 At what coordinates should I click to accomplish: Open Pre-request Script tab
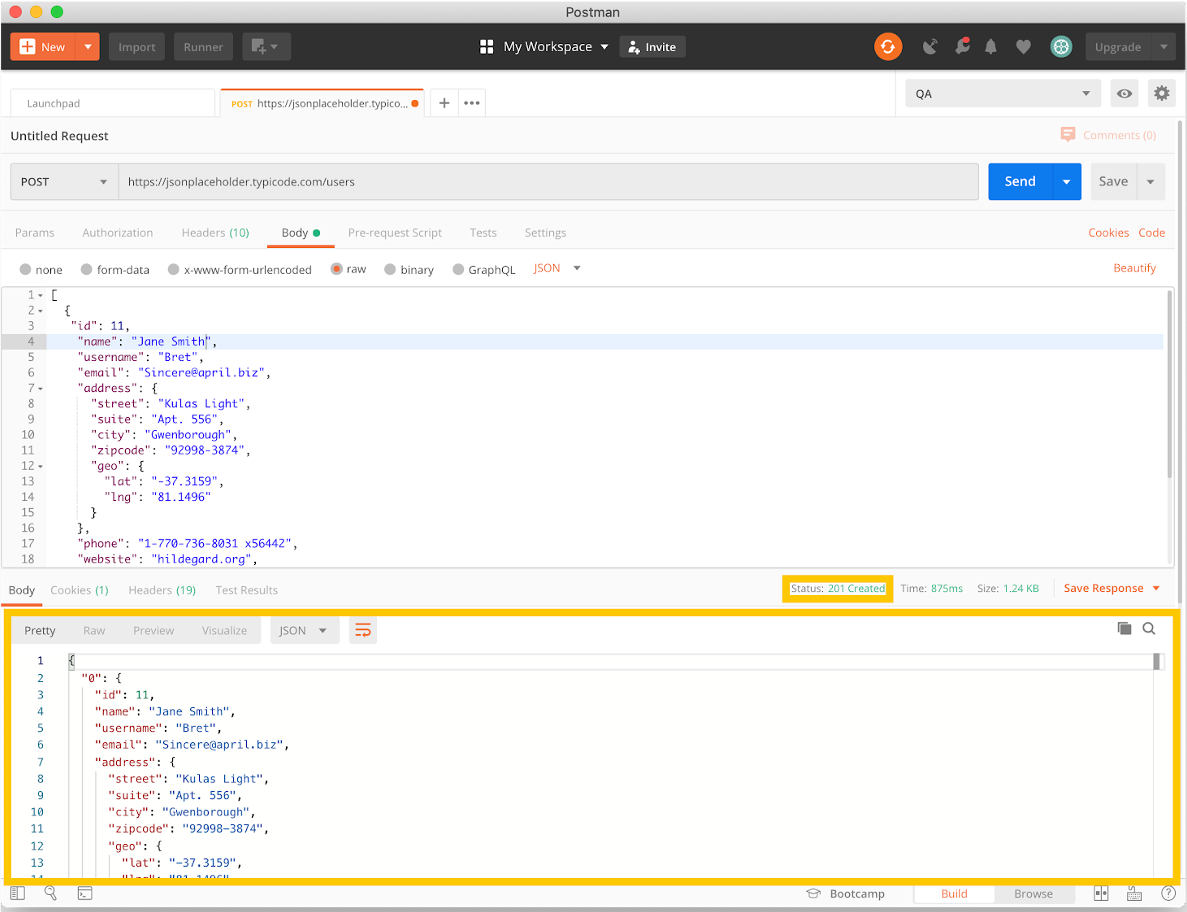[394, 232]
